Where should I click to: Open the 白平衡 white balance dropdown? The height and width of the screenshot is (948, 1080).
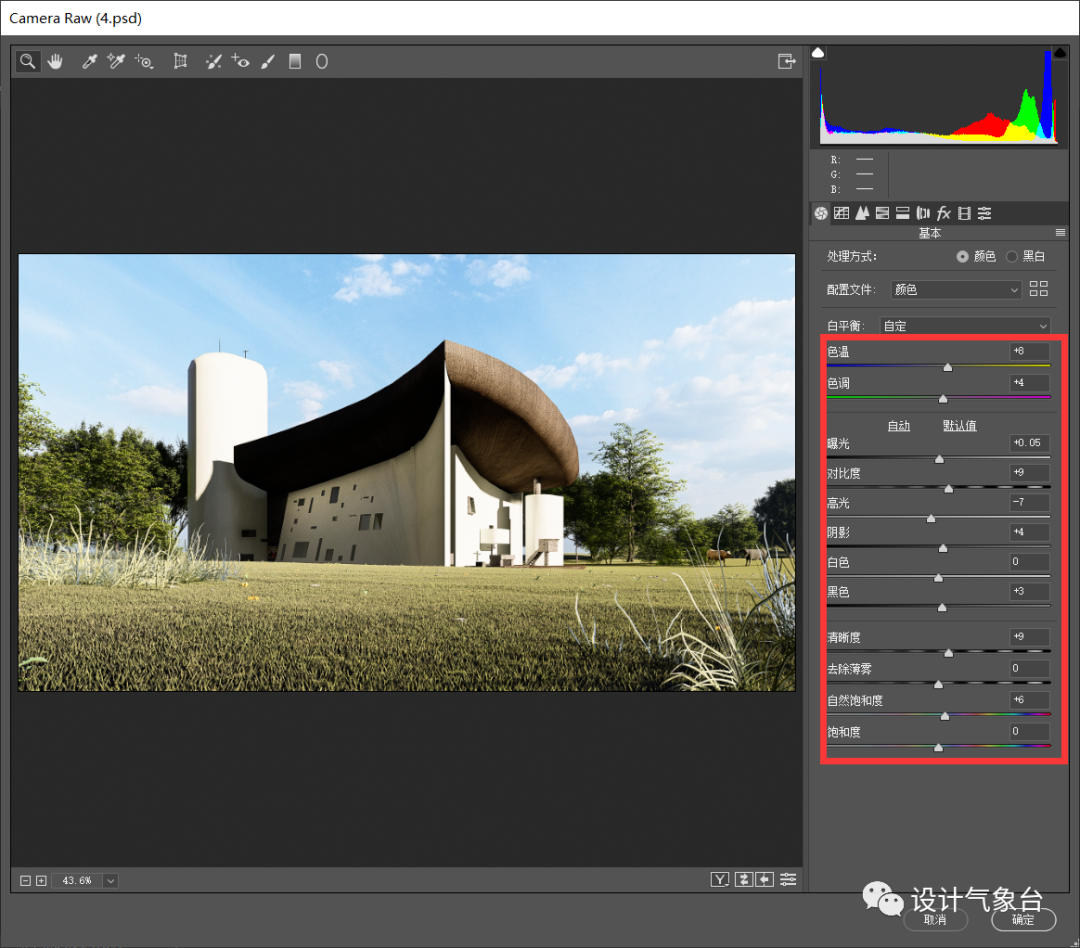pyautogui.click(x=965, y=326)
